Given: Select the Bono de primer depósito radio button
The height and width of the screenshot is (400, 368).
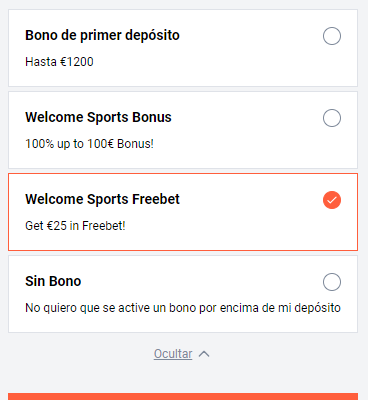Looking at the screenshot, I should point(332,36).
